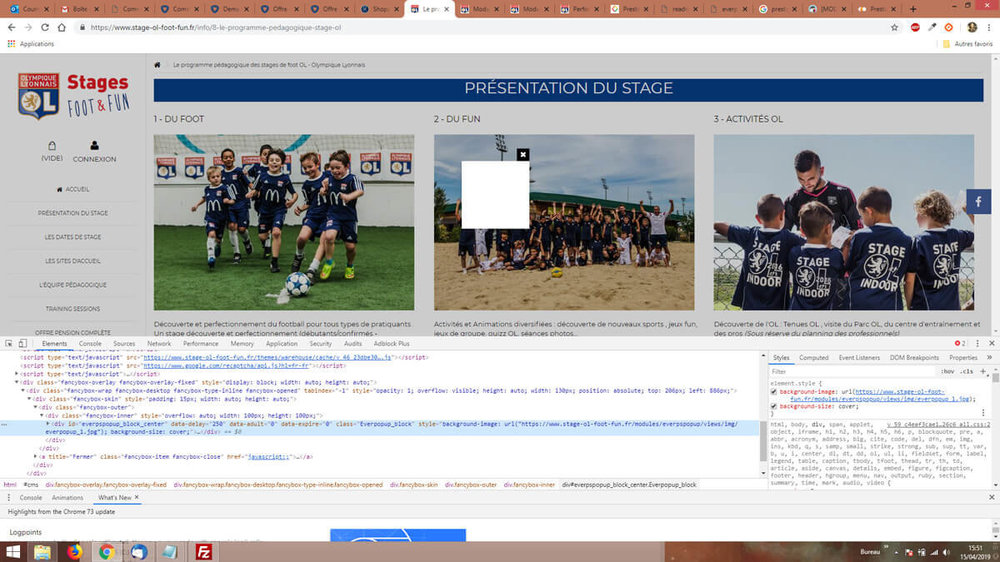
Task: Collapse the fancybox-overlay div node
Action: click(17, 382)
